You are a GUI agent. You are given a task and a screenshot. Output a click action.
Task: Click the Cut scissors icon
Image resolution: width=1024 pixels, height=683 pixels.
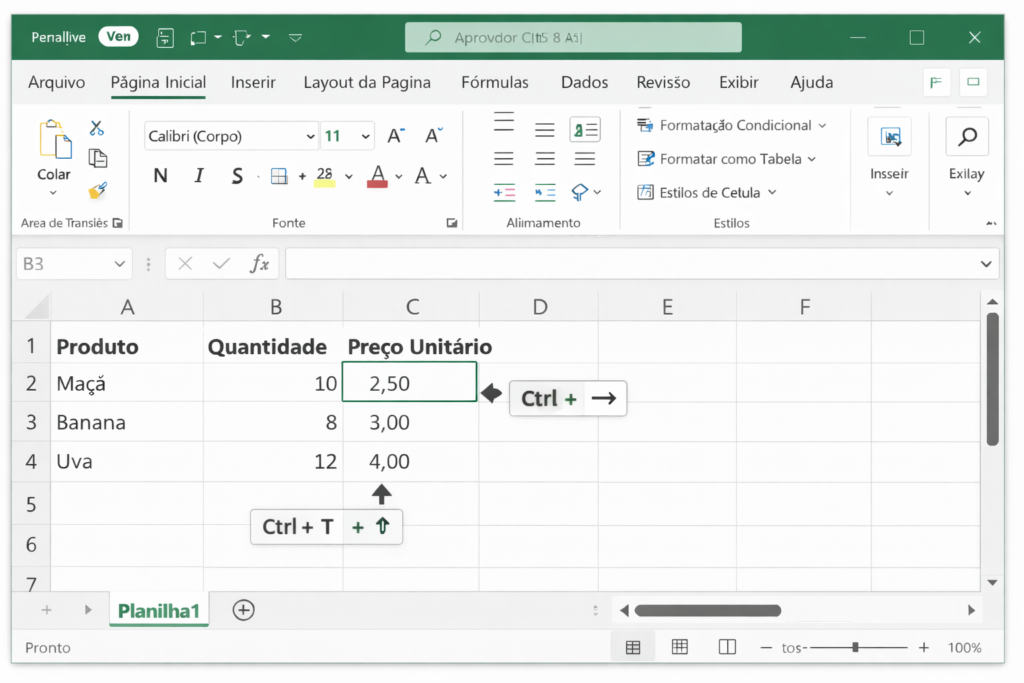(97, 128)
